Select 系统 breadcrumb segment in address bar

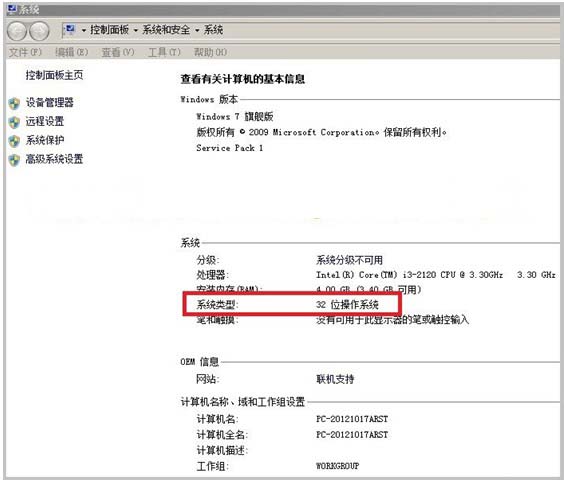[213, 29]
